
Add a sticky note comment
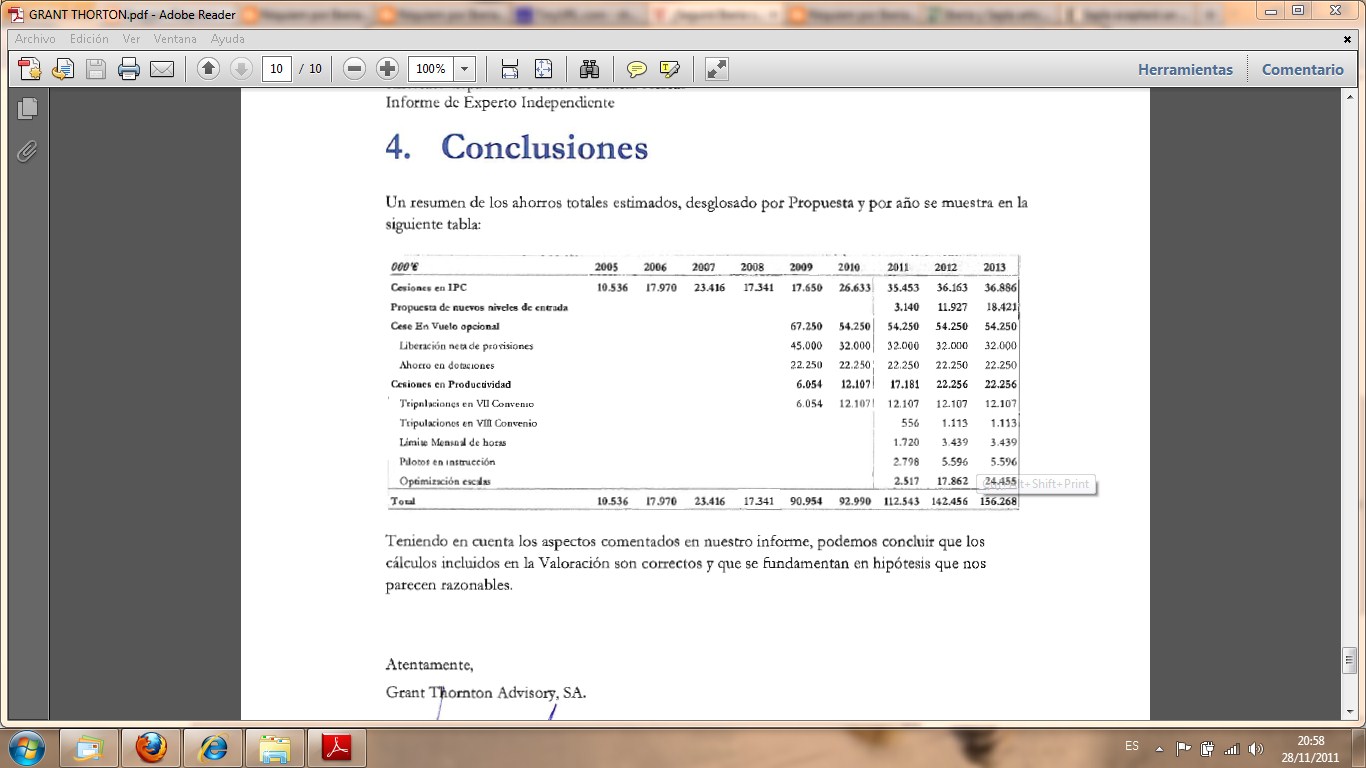tap(637, 69)
